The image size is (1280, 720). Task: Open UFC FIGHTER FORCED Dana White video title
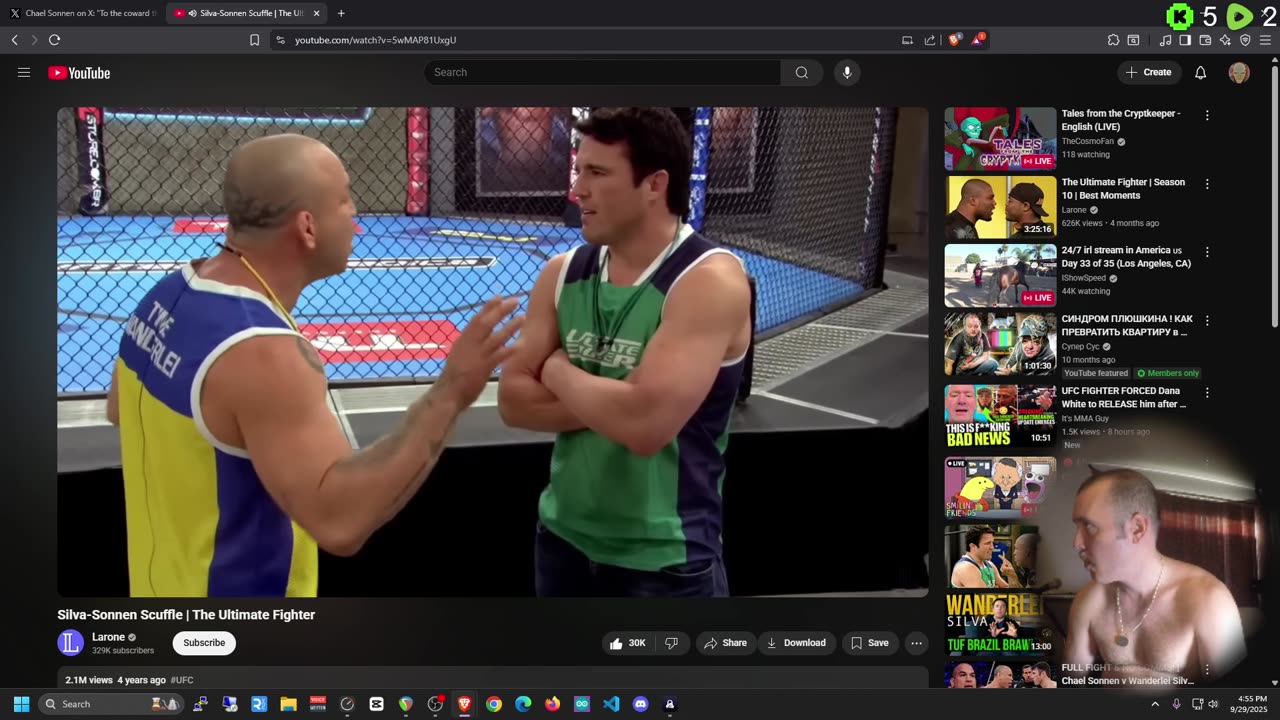point(1123,397)
